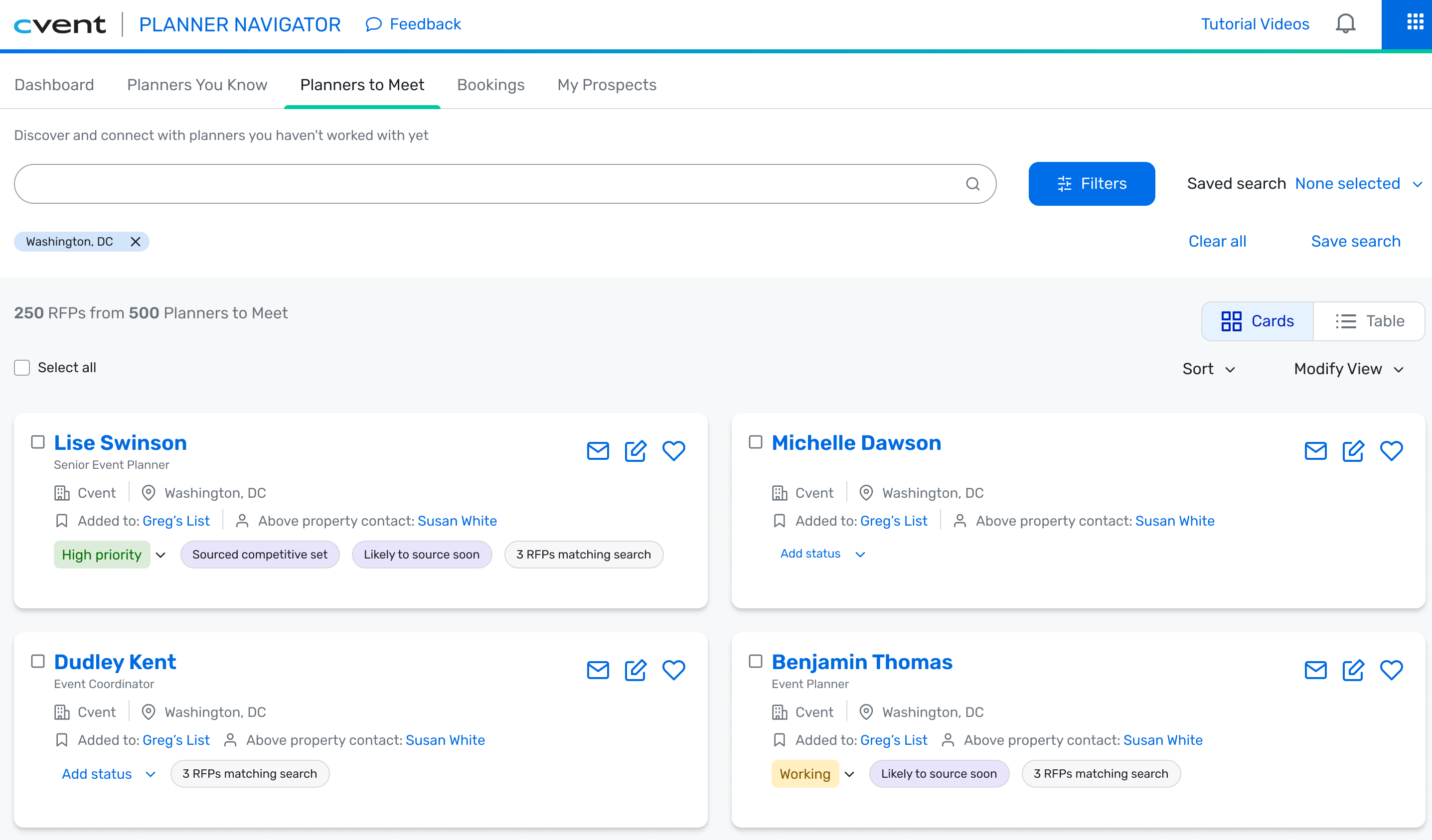1432x840 pixels.
Task: Open Benjamin Thomas's profile name link
Action: coord(862,662)
